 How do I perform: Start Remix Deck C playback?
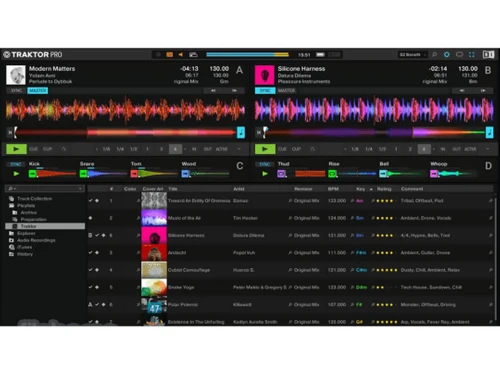coord(16,174)
